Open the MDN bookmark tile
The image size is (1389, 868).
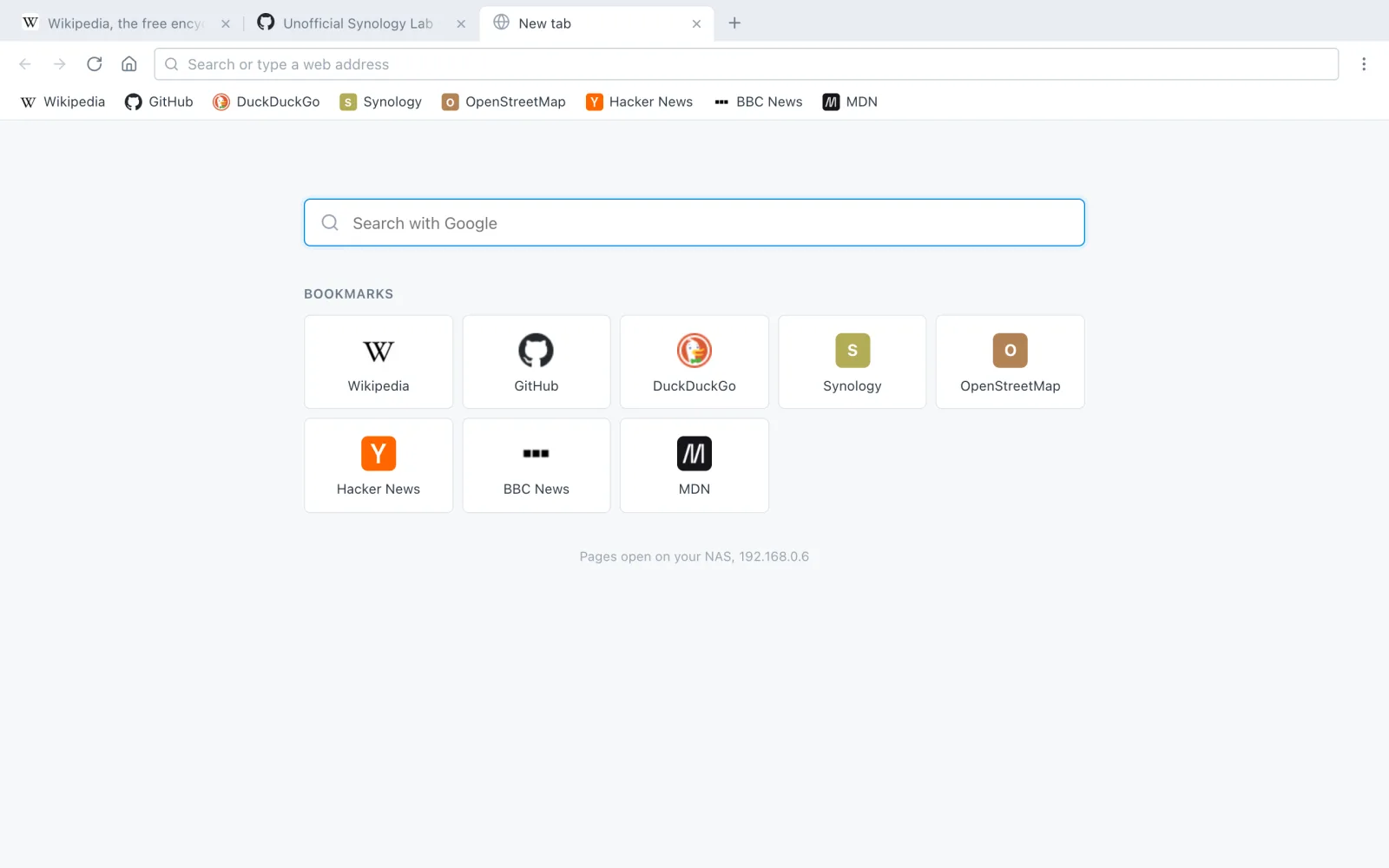coord(694,465)
